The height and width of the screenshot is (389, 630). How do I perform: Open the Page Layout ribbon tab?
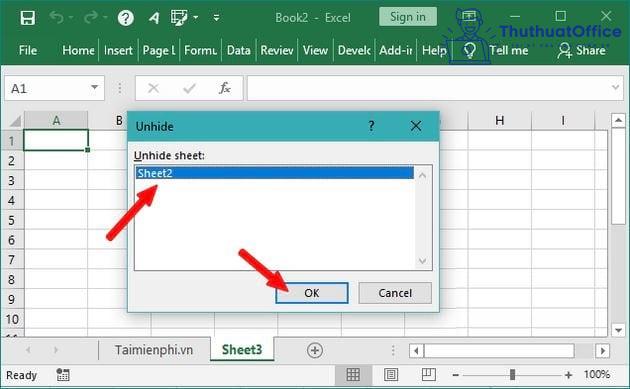[x=159, y=50]
